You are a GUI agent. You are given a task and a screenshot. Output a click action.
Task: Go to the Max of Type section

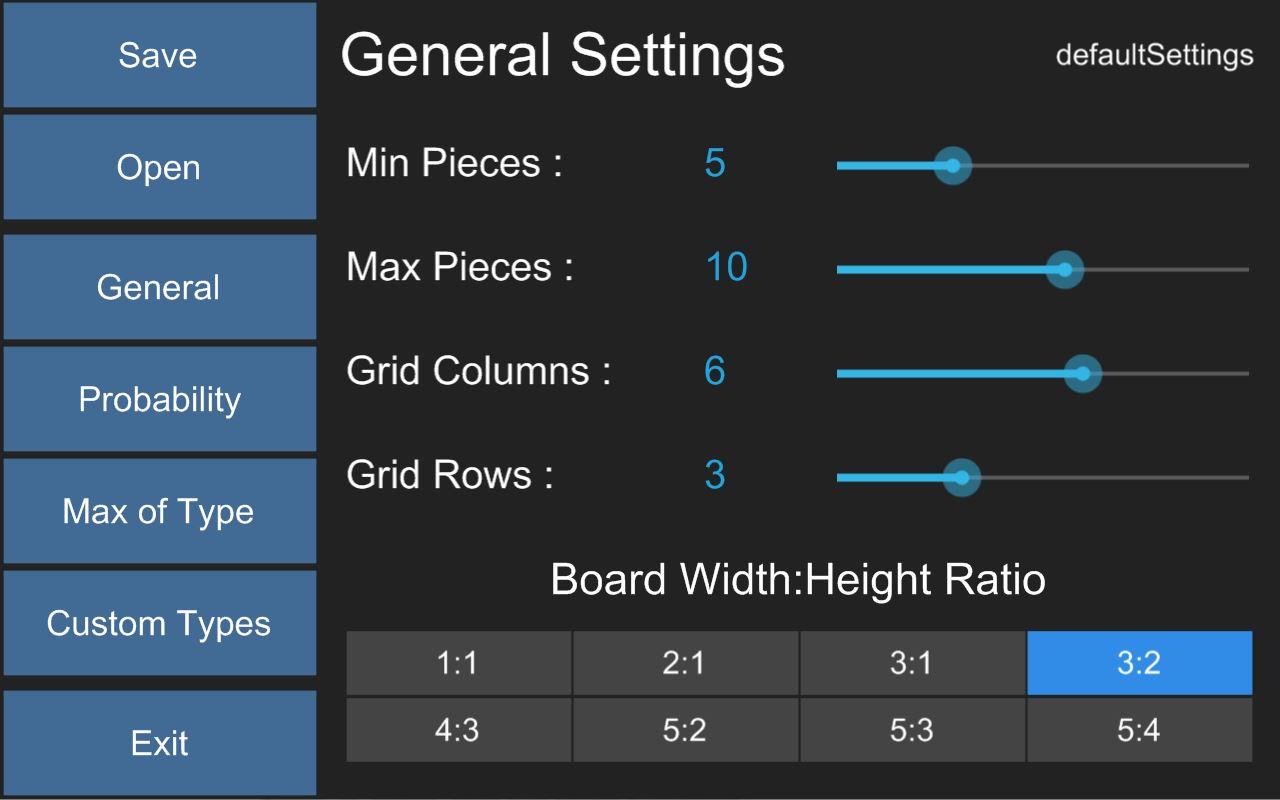pyautogui.click(x=159, y=511)
